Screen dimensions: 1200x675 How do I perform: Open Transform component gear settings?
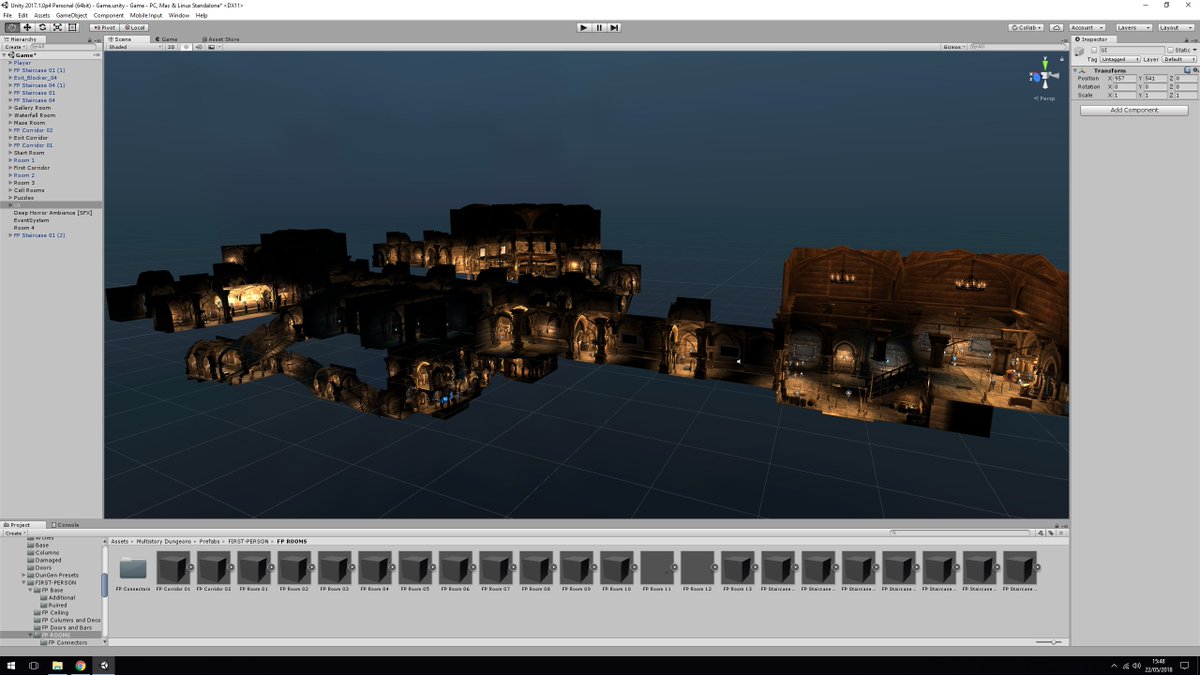(x=1194, y=70)
